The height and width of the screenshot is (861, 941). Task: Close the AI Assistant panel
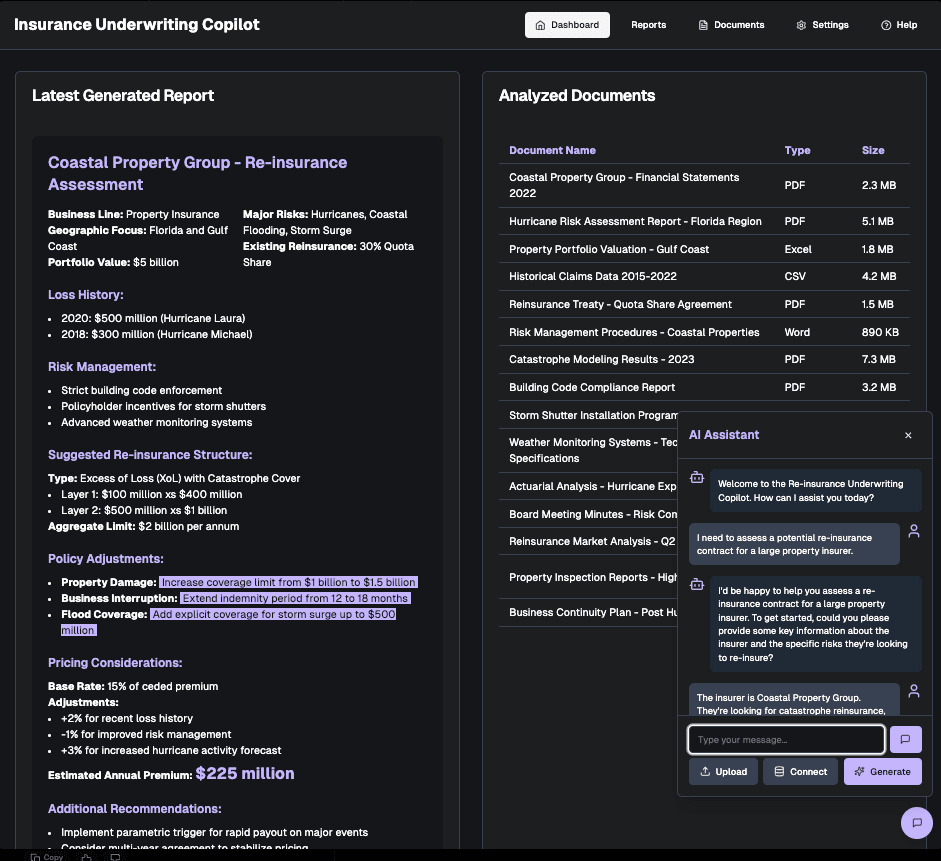(x=908, y=436)
